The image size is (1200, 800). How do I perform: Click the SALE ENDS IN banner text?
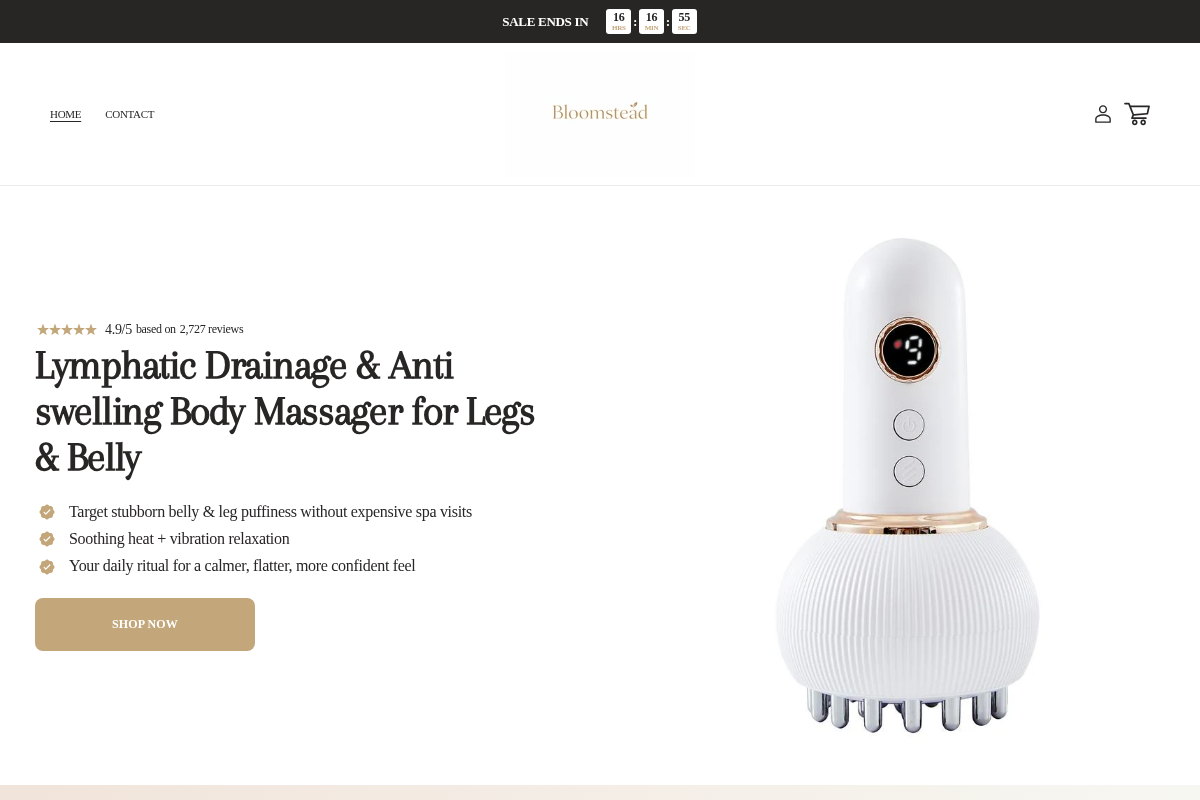tap(545, 21)
